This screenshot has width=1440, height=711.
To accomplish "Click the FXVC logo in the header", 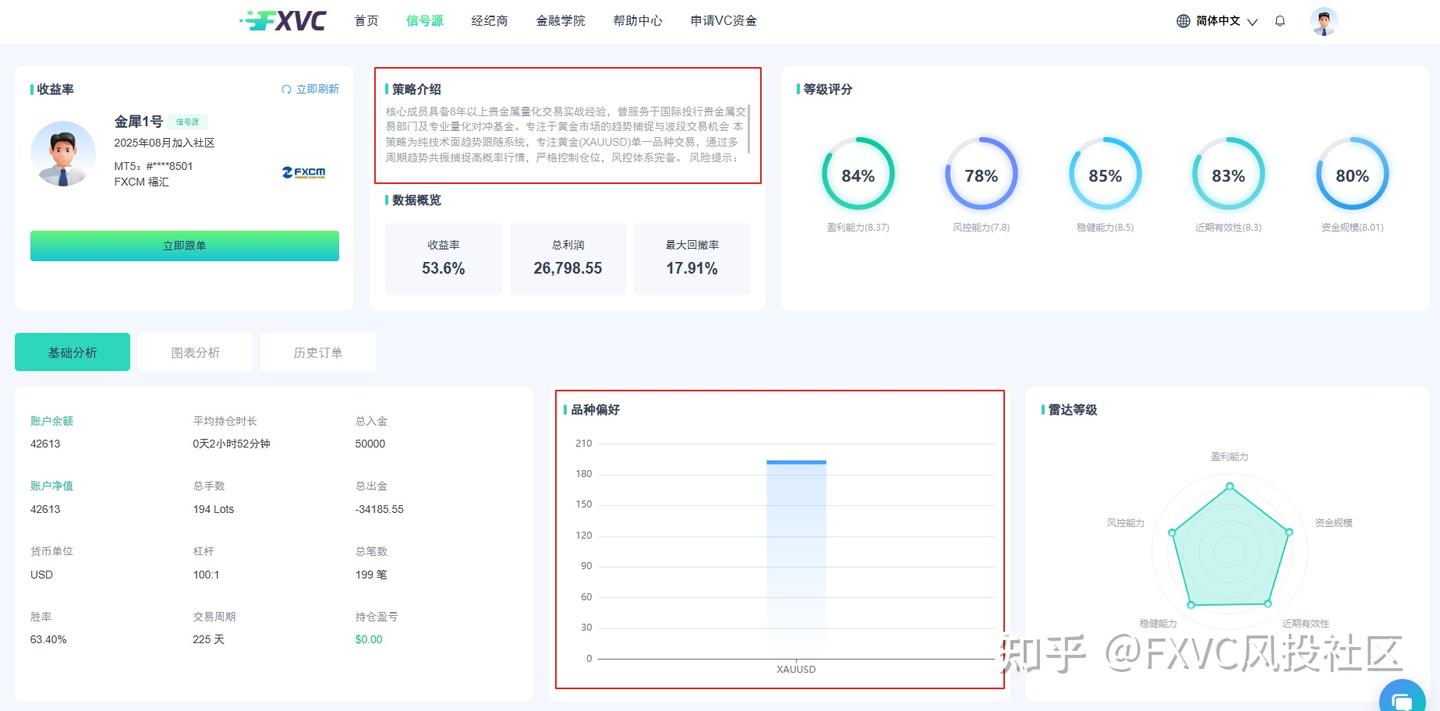I will point(283,20).
